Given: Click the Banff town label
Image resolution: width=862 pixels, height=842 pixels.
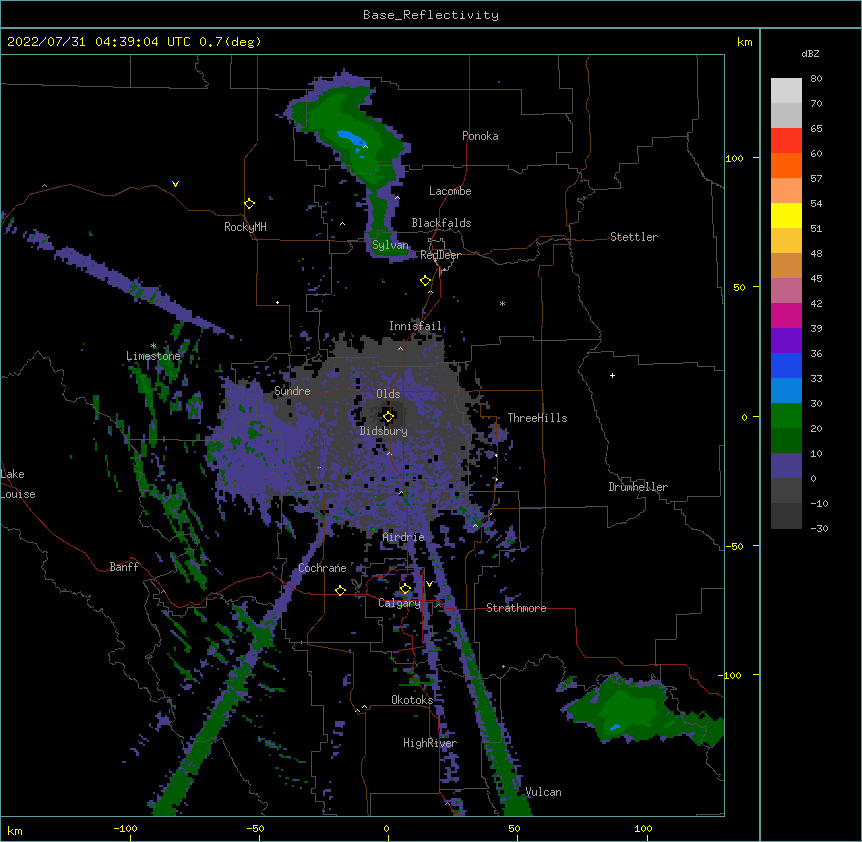Looking at the screenshot, I should click(124, 567).
